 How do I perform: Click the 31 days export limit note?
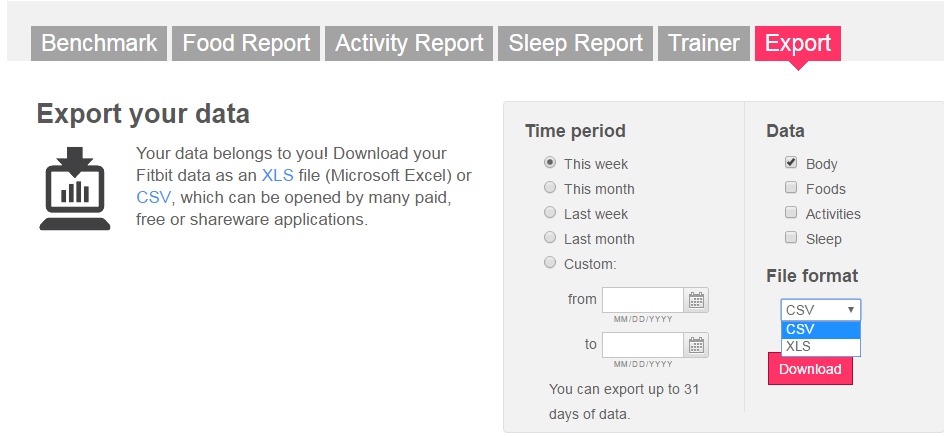click(x=624, y=402)
